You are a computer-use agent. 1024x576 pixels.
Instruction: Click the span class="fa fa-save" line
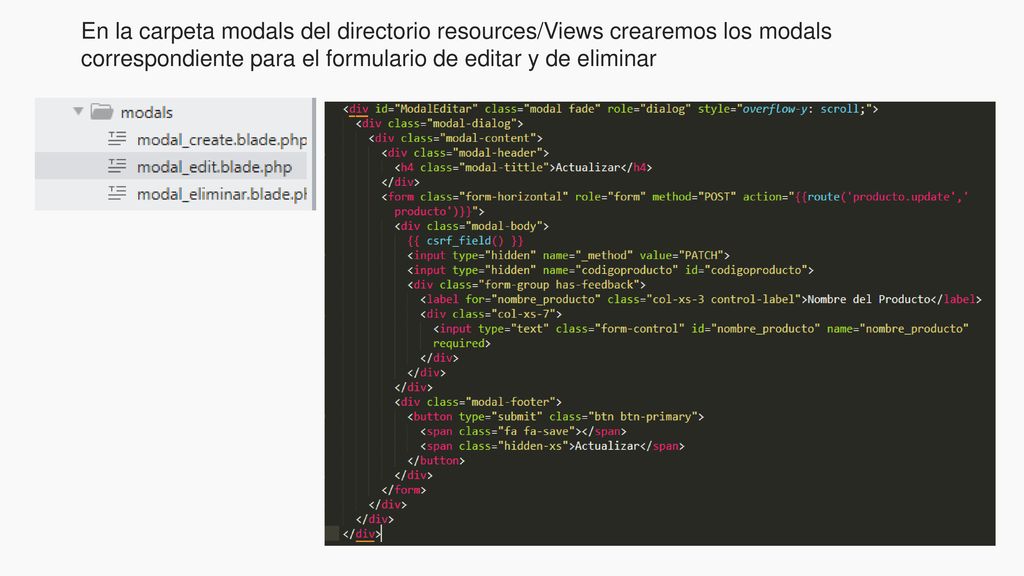(523, 431)
